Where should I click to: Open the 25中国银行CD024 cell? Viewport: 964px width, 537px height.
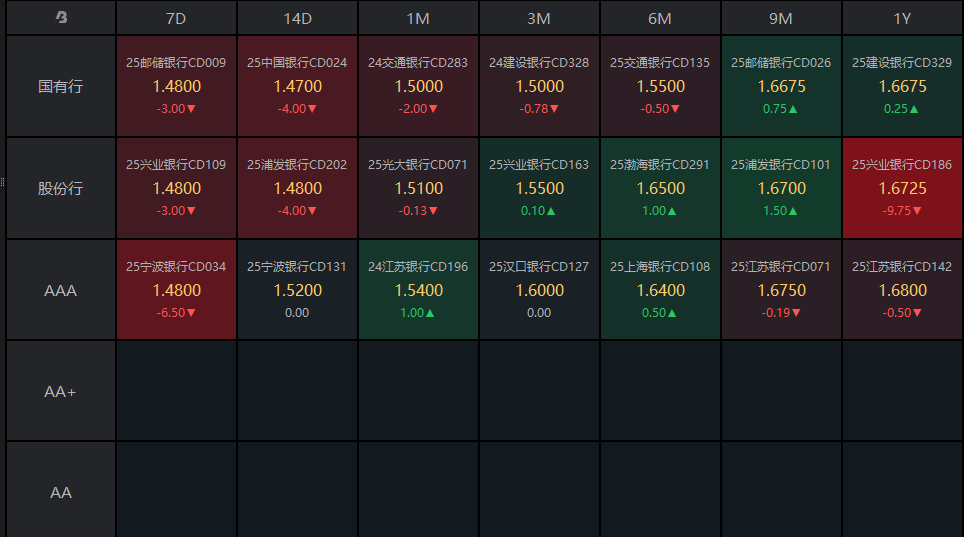click(x=297, y=86)
